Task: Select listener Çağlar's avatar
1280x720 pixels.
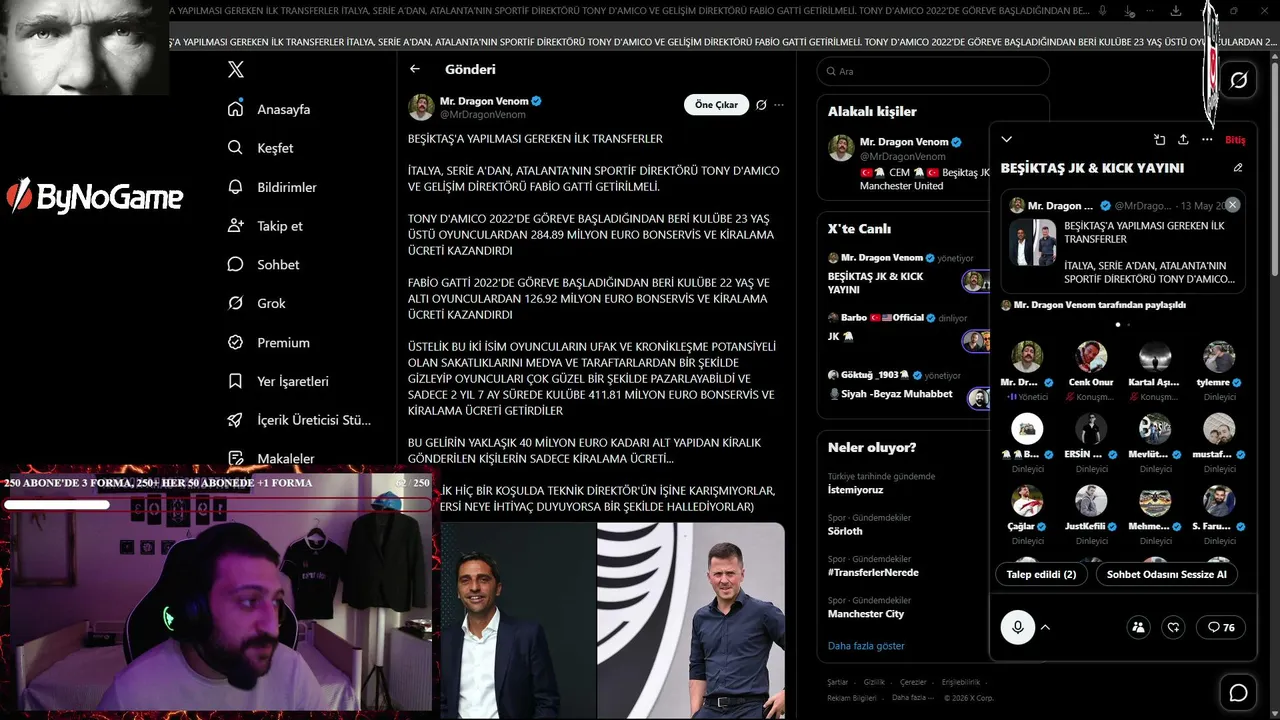Action: (x=1027, y=501)
